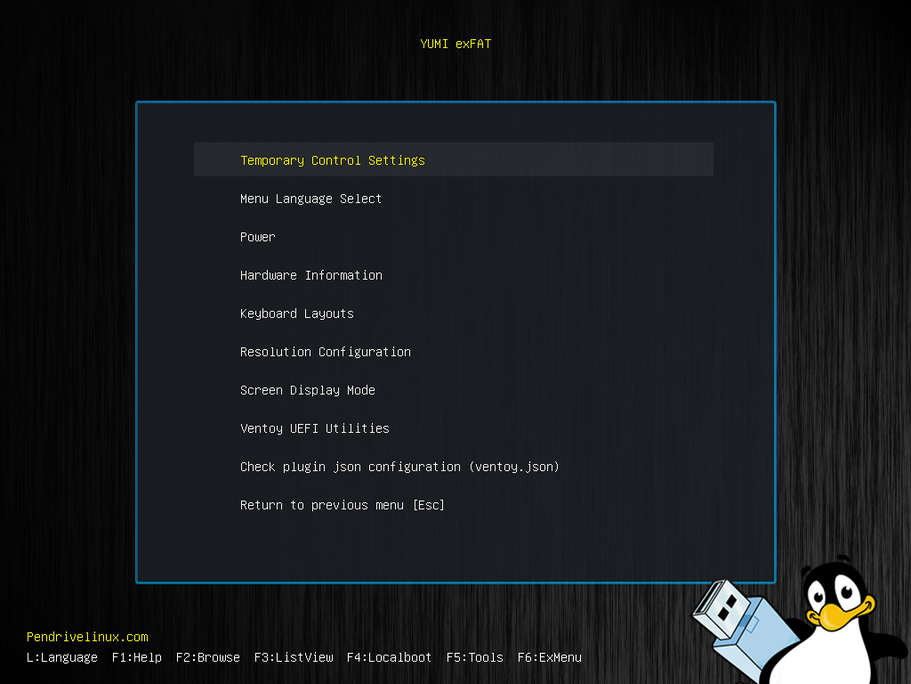This screenshot has height=684, width=911.
Task: Click the Pendrivelinux.com text
Action: 87,637
